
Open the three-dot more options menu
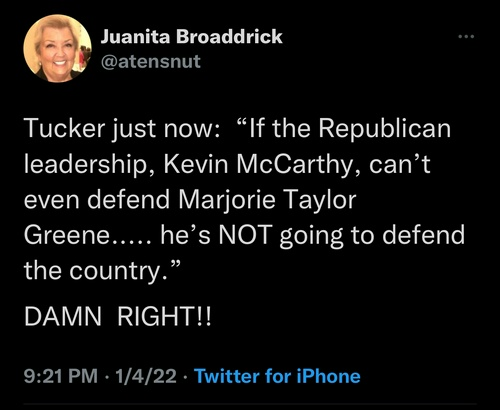click(x=466, y=36)
